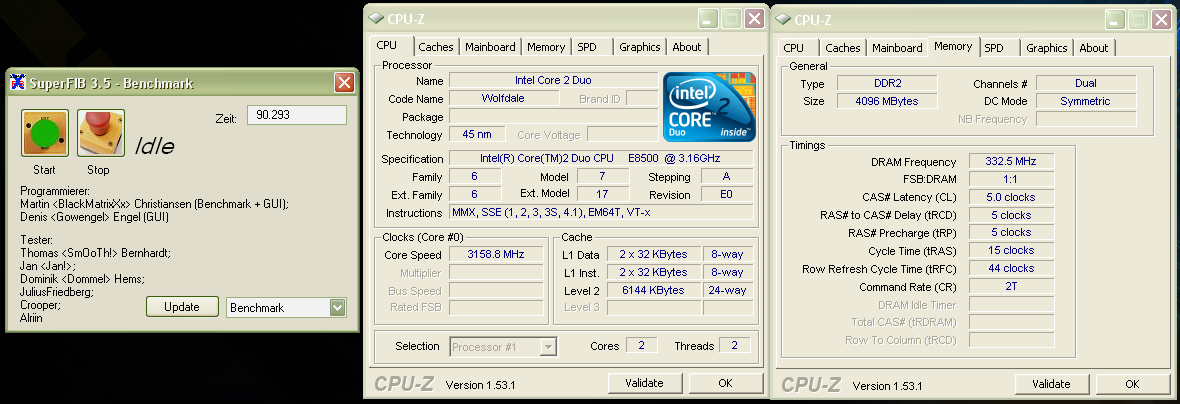Click the right CPU-Z window title icon
Image resolution: width=1180 pixels, height=404 pixels.
783,20
